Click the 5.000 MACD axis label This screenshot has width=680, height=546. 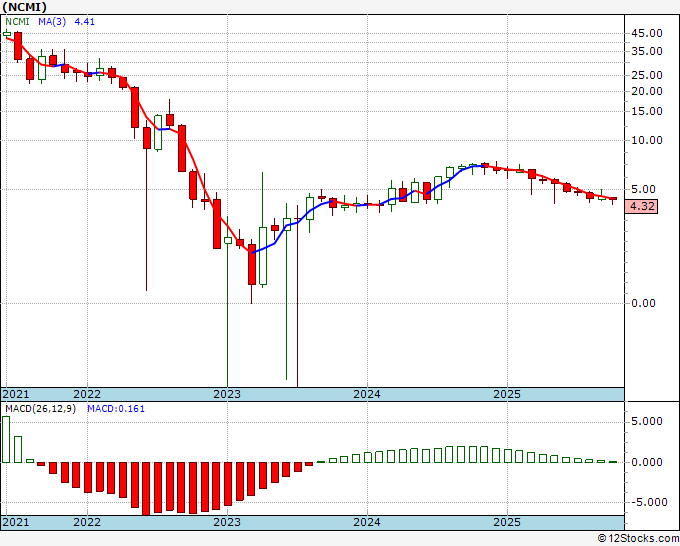pyautogui.click(x=647, y=422)
